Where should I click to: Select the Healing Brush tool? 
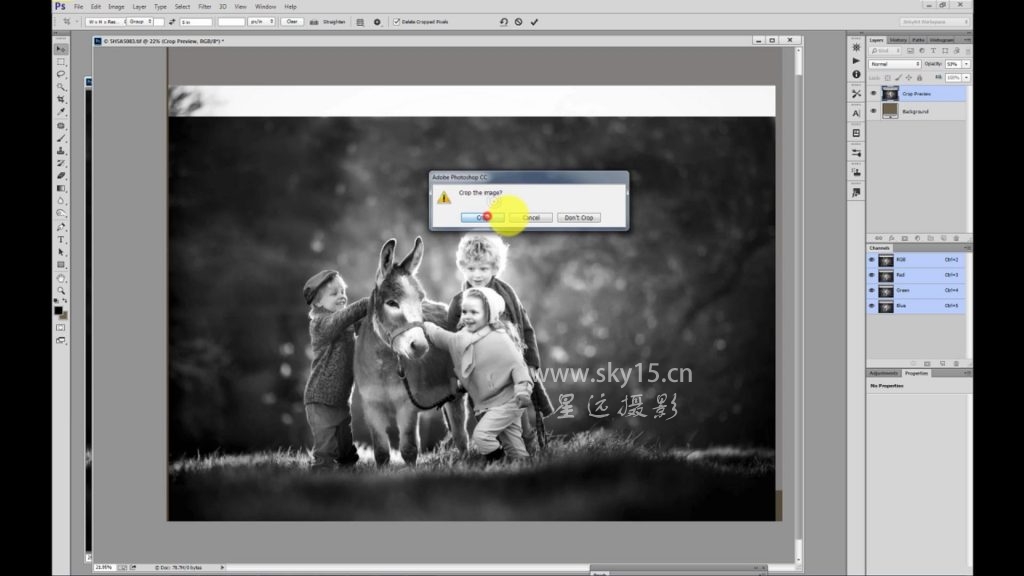click(x=61, y=125)
